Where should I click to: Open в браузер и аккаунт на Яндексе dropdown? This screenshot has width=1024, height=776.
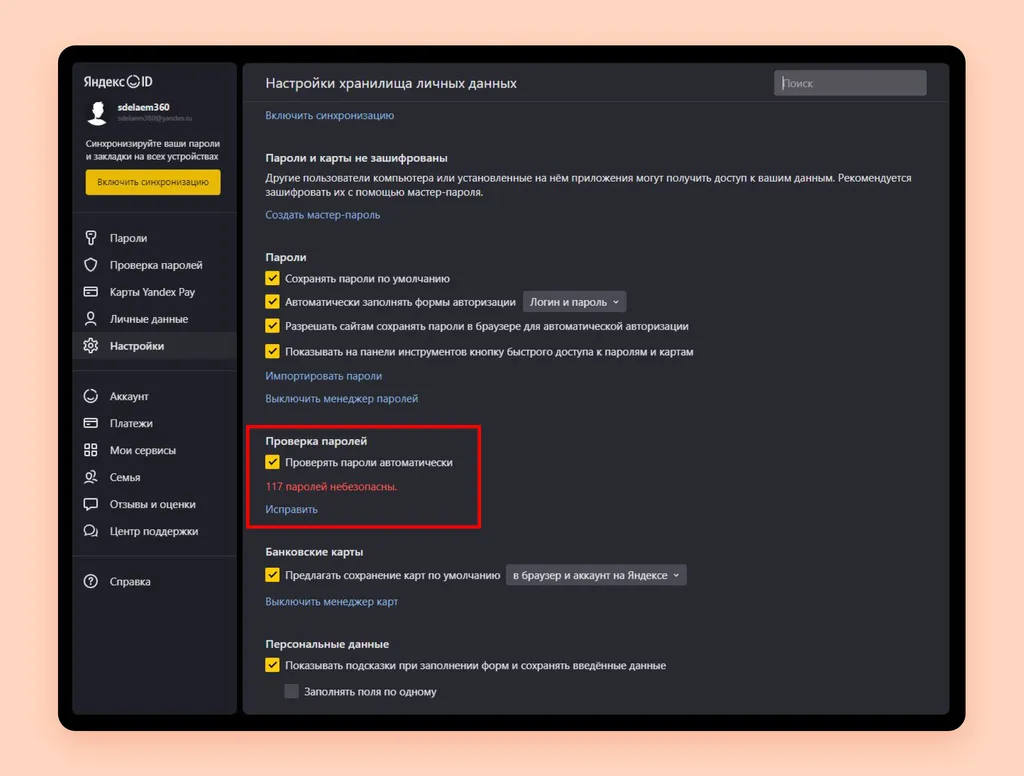click(596, 575)
